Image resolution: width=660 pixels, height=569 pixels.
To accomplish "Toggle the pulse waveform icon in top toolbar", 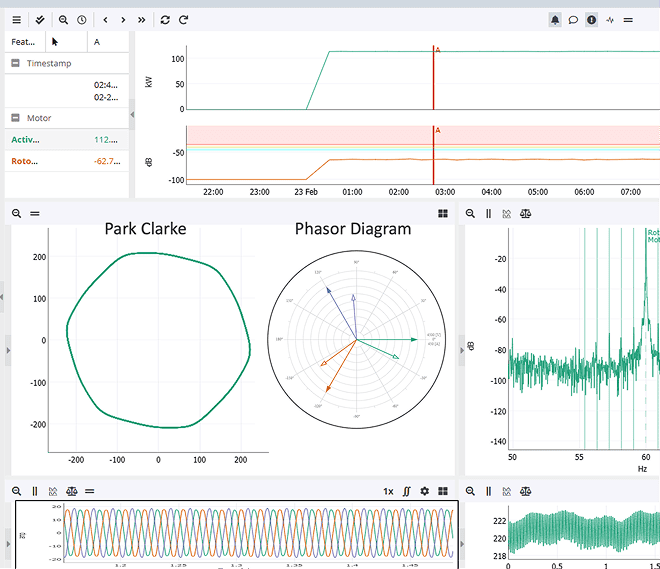I will 610,19.
